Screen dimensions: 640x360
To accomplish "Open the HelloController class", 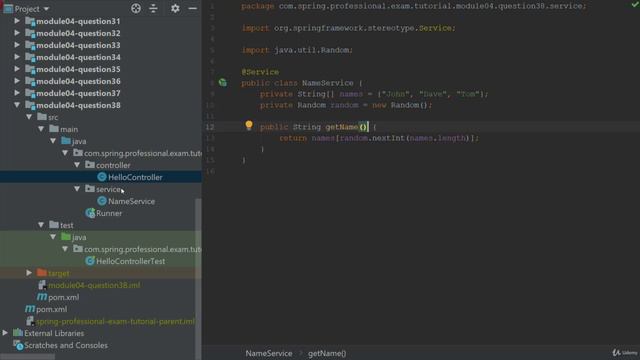I will [135, 177].
